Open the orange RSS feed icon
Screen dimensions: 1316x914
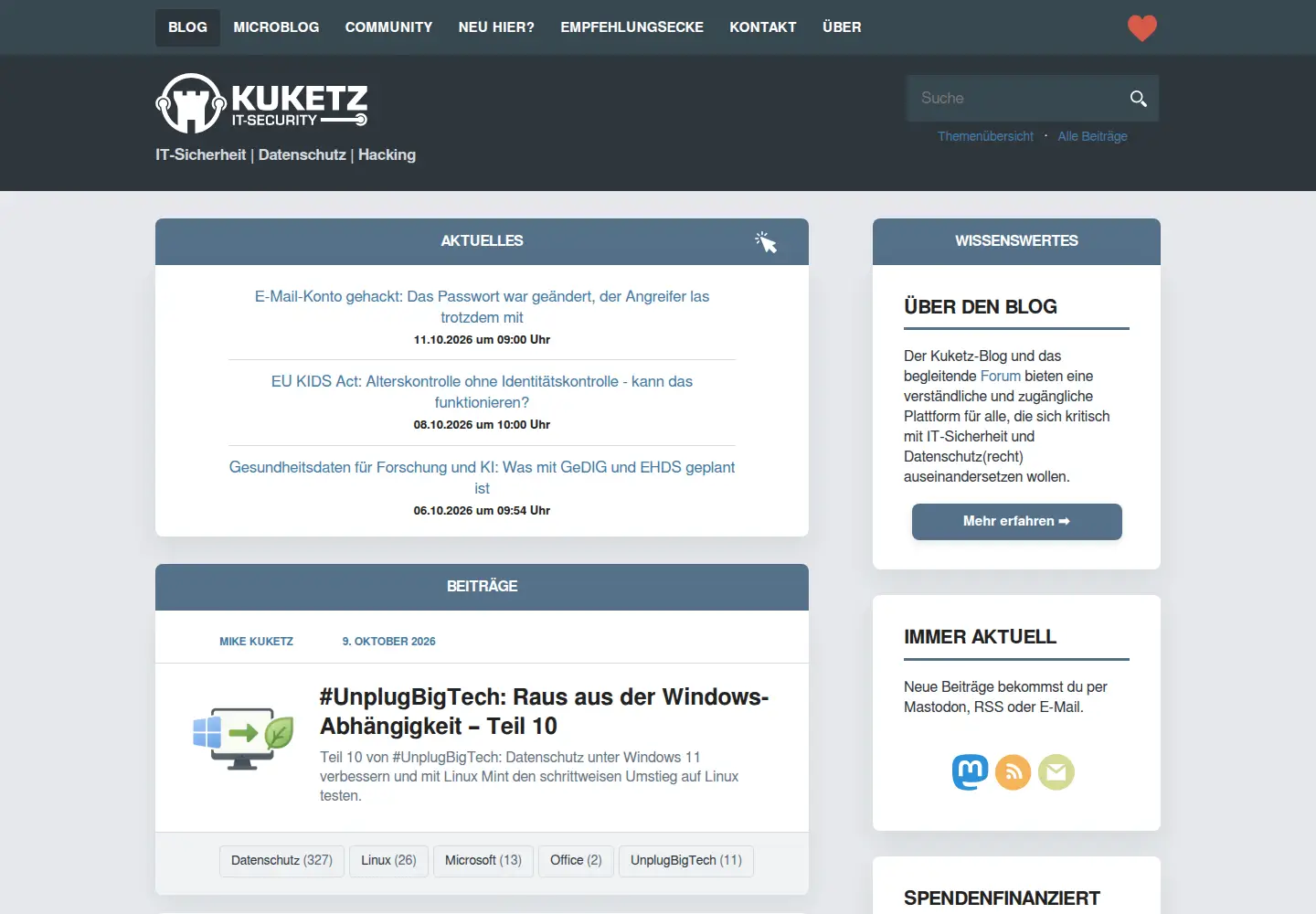point(1013,772)
